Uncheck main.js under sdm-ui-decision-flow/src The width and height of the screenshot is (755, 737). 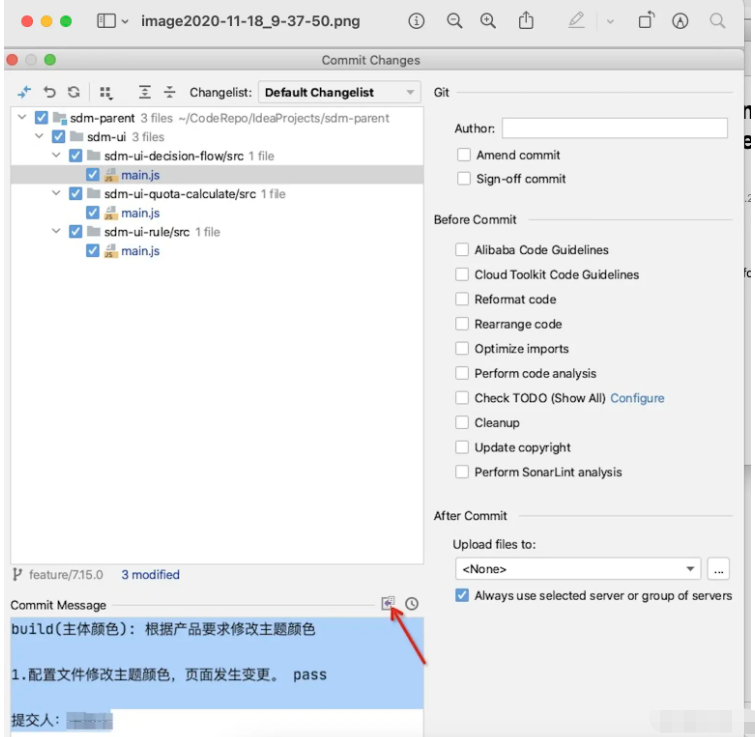tap(92, 174)
